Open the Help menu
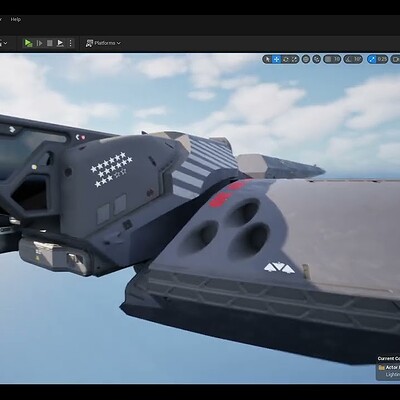Image resolution: width=400 pixels, height=400 pixels. coord(16,19)
